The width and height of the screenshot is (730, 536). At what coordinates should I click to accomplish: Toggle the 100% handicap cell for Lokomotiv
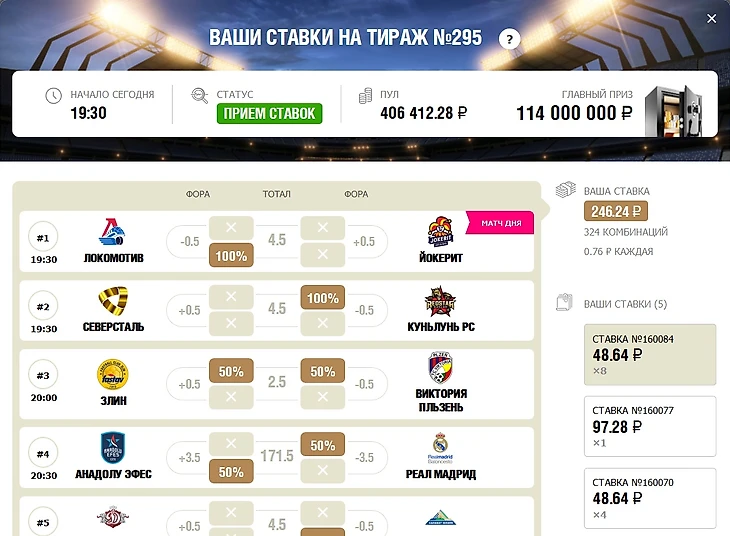pos(231,255)
